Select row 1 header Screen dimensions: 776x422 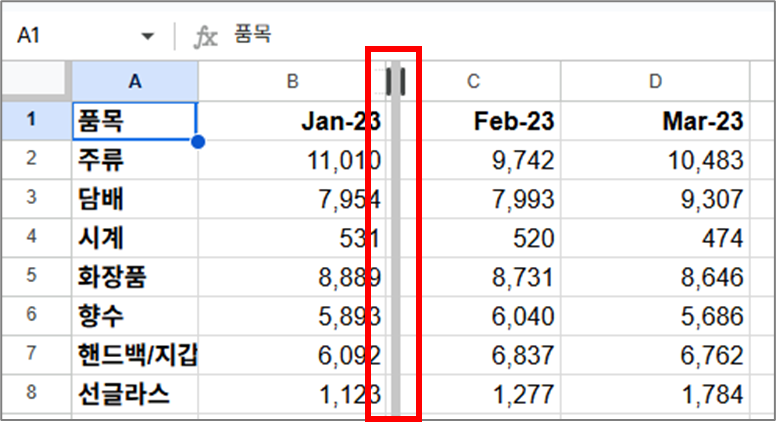[x=37, y=120]
